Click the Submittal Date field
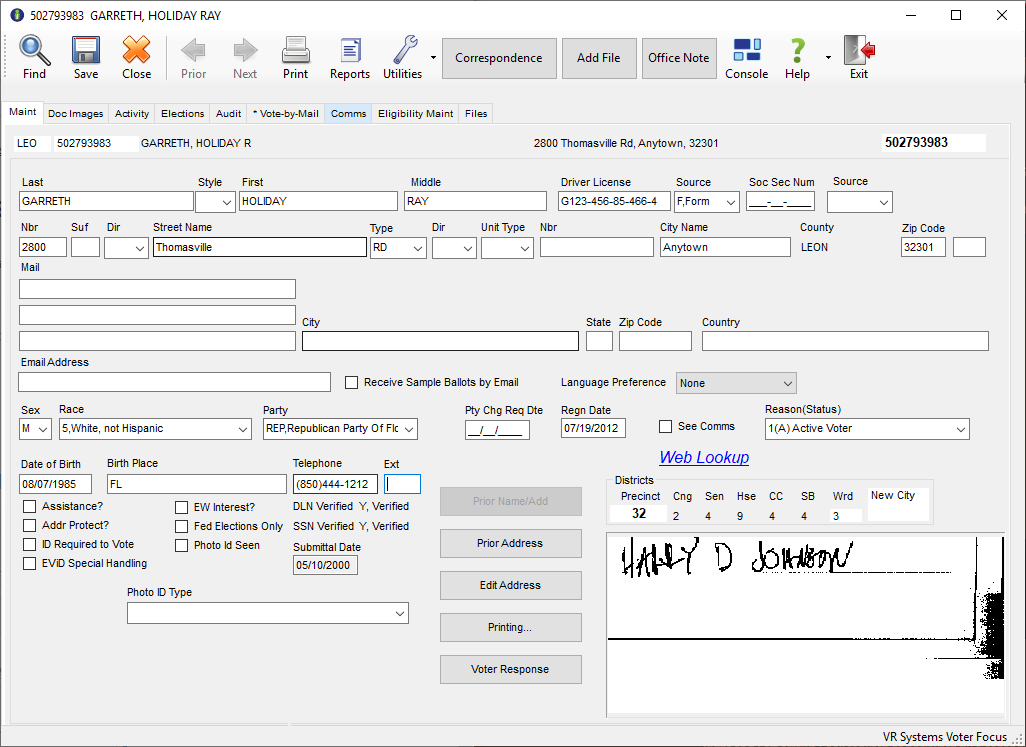 [325, 565]
